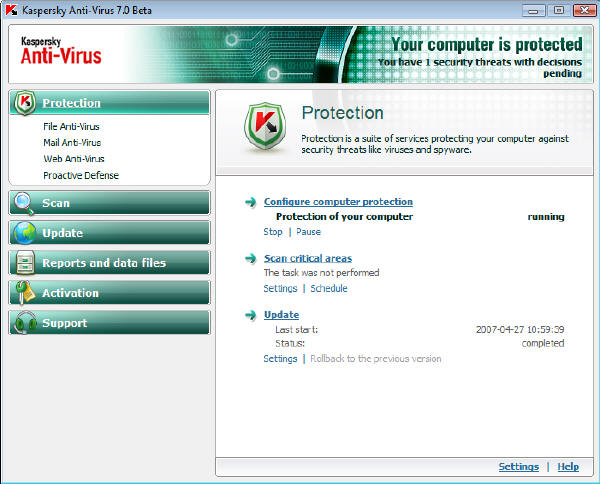Pause computer protection
Screen dimensions: 600x484
click(308, 232)
